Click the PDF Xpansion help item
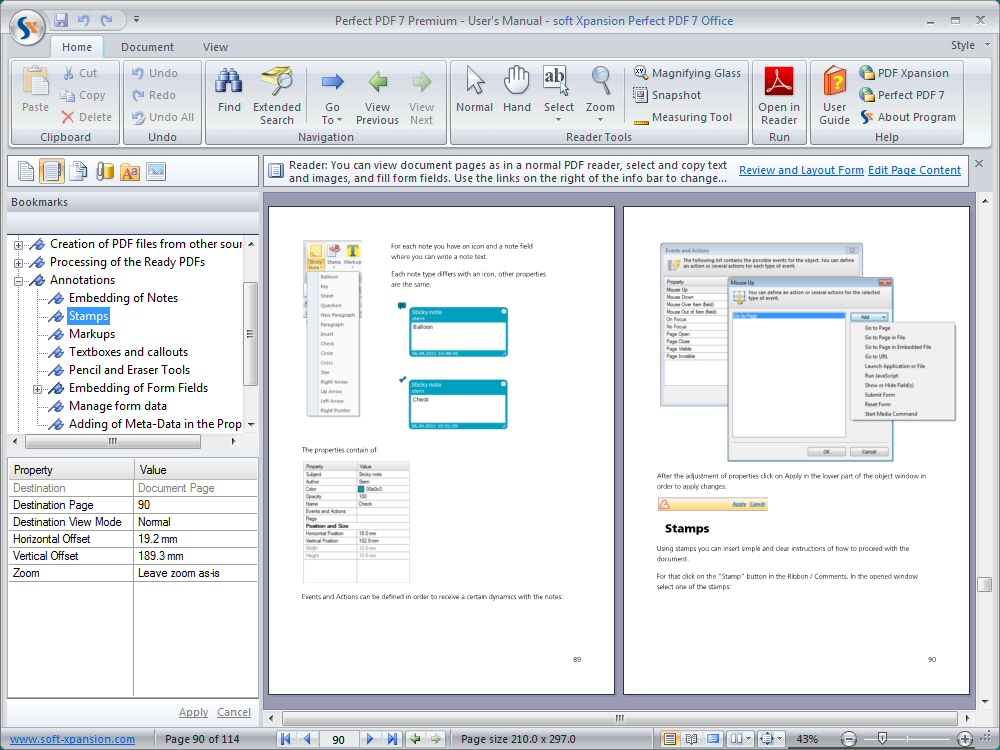Image resolution: width=1000 pixels, height=750 pixels. (x=904, y=73)
